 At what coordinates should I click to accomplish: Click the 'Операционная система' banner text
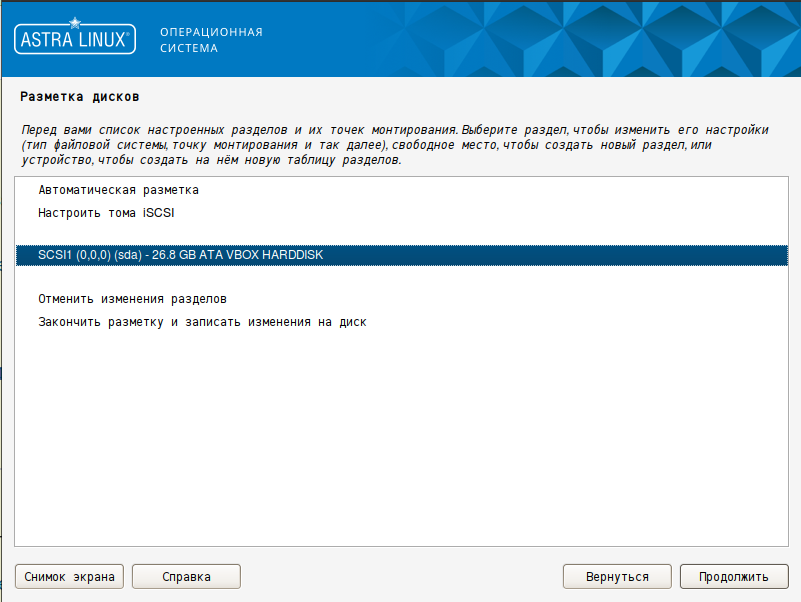pyautogui.click(x=210, y=39)
